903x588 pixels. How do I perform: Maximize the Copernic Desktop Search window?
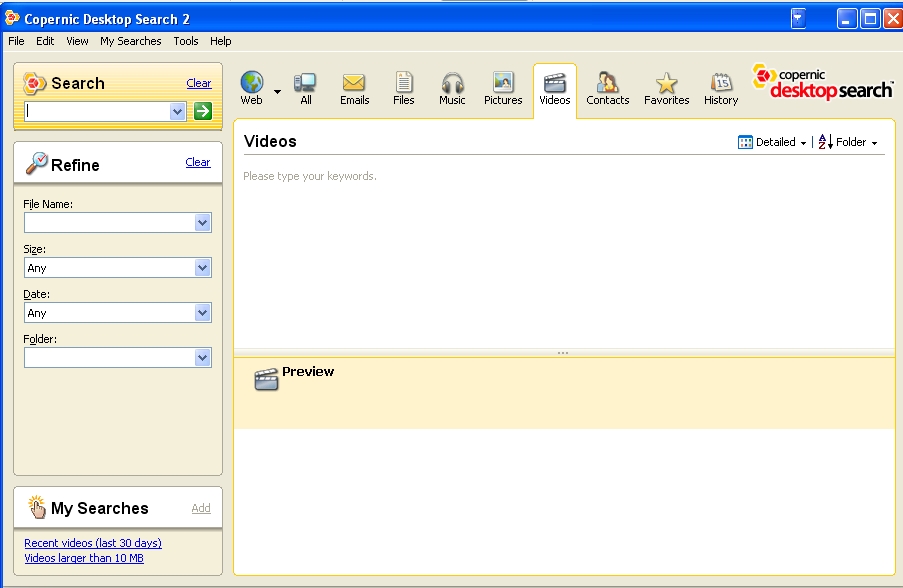pyautogui.click(x=870, y=18)
